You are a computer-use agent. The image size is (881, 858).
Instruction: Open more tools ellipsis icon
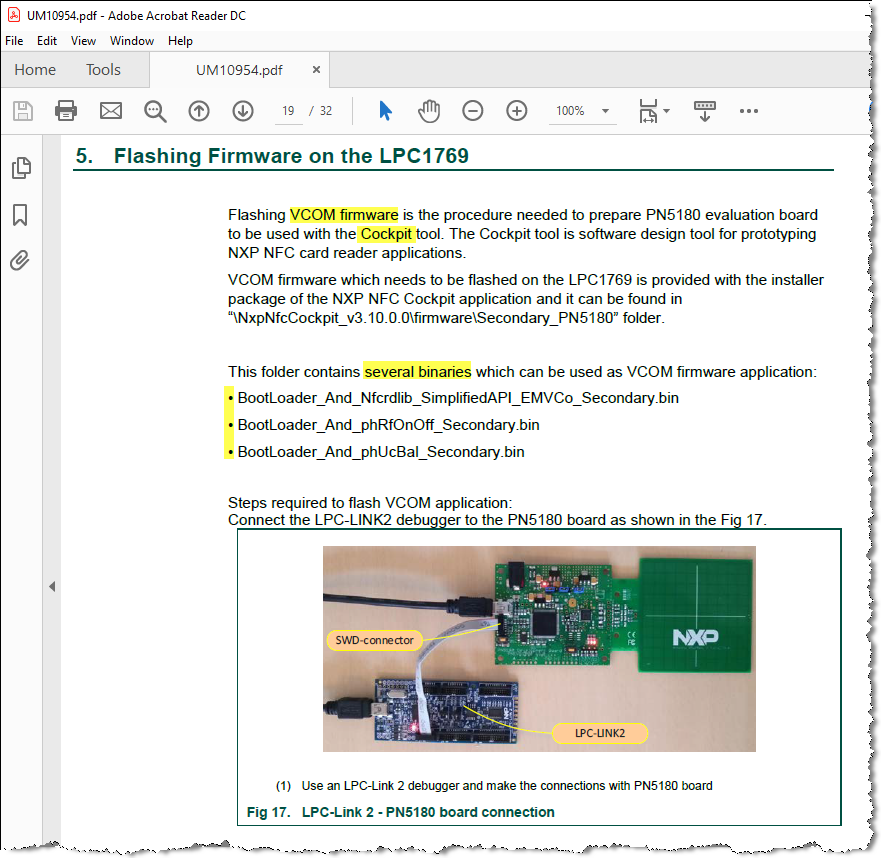click(x=748, y=111)
